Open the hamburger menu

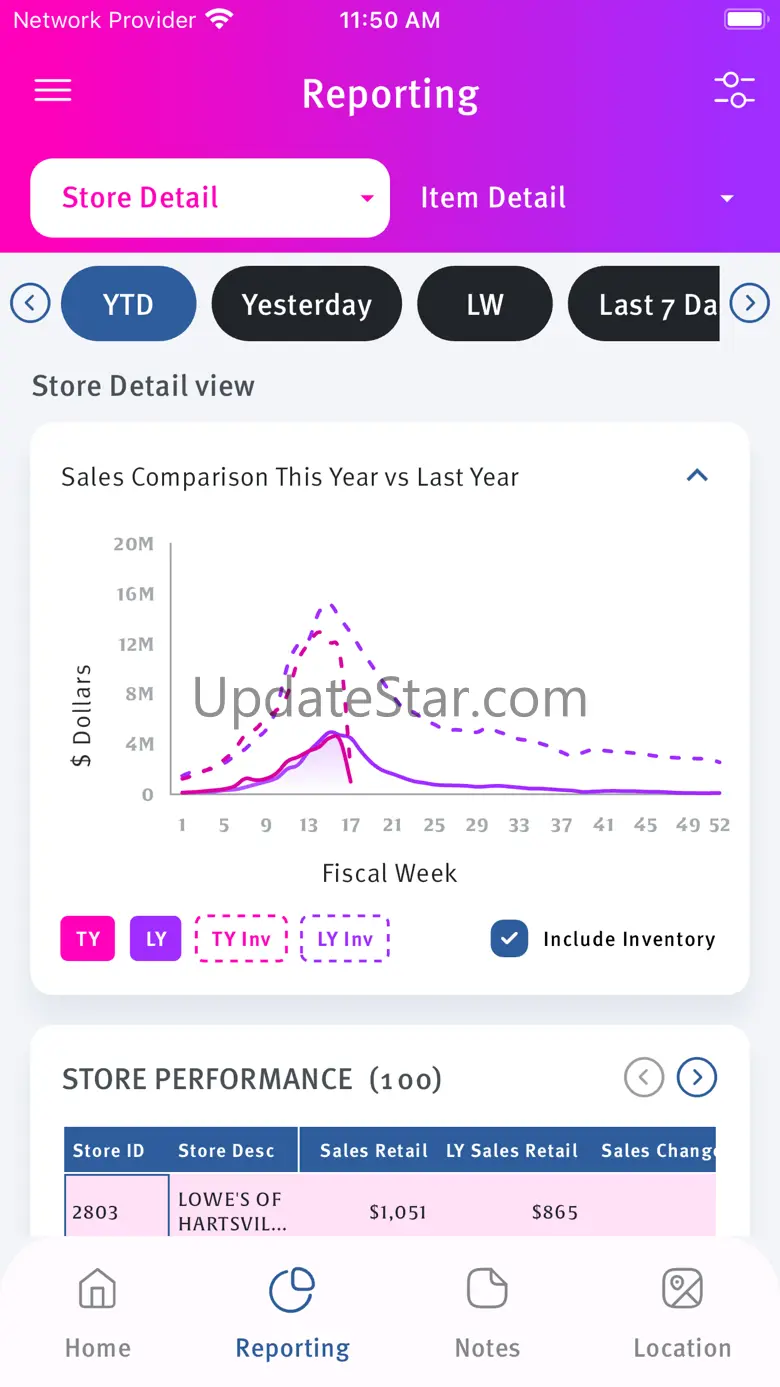point(53,91)
